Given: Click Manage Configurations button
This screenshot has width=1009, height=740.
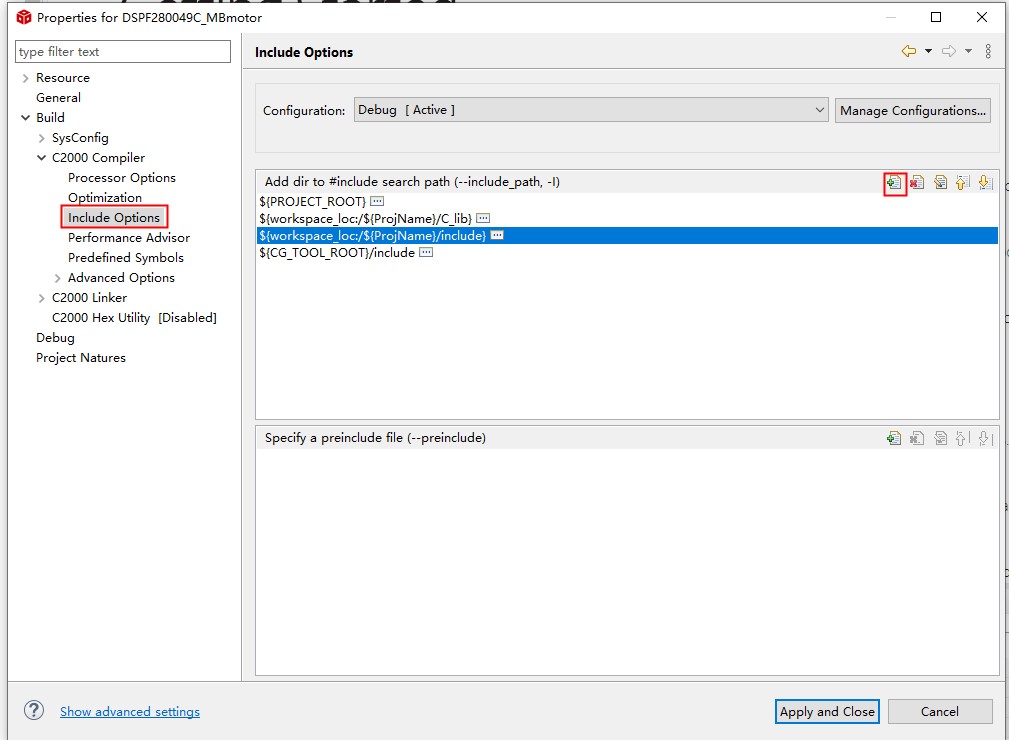Looking at the screenshot, I should [912, 111].
